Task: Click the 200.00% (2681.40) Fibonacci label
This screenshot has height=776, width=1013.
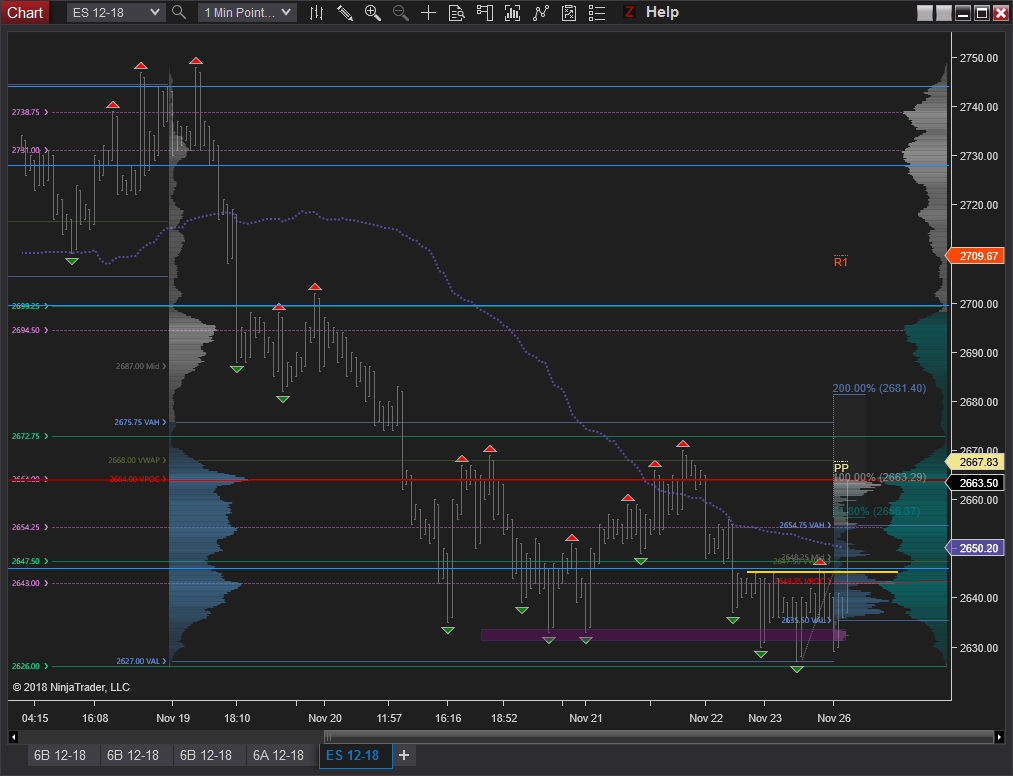Action: coord(879,388)
